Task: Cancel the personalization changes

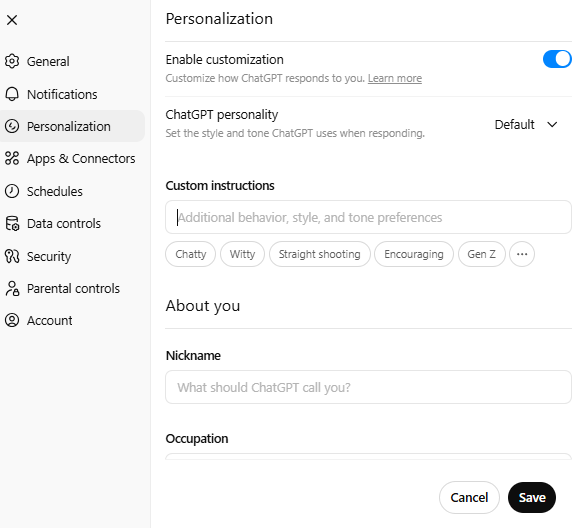Action: pyautogui.click(x=469, y=497)
